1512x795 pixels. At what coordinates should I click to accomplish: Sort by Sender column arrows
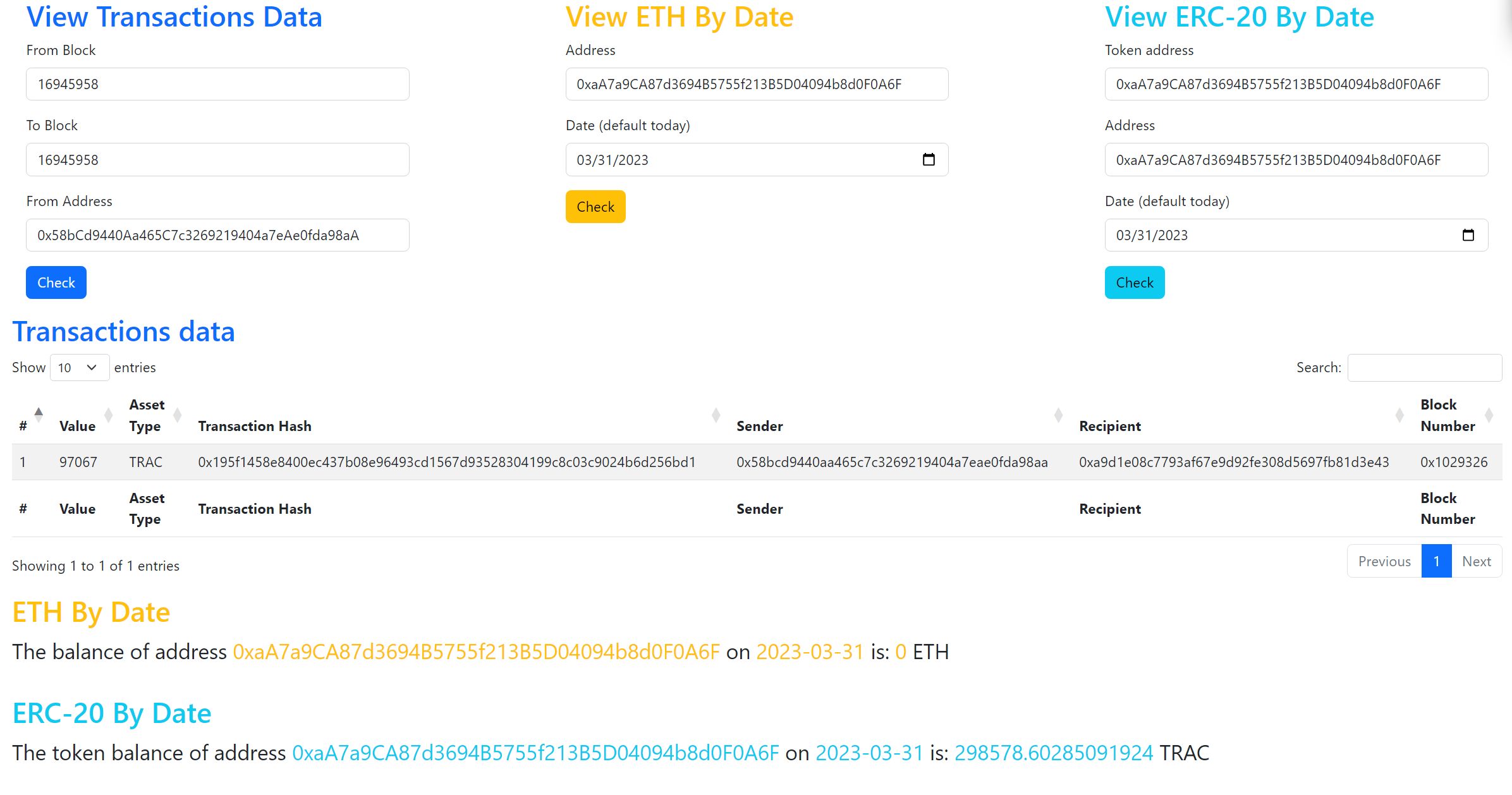point(1058,415)
